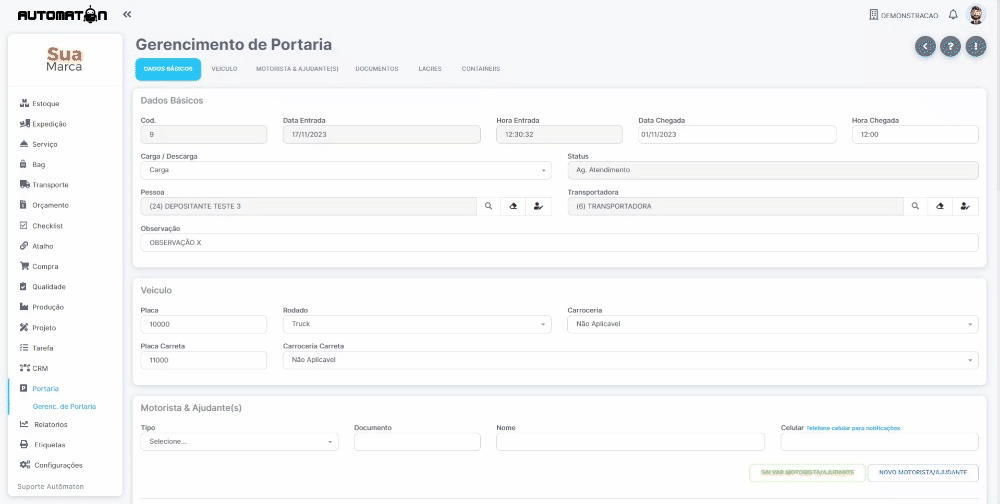Open help with the question mark button
This screenshot has height=504, width=1000.
[x=950, y=46]
